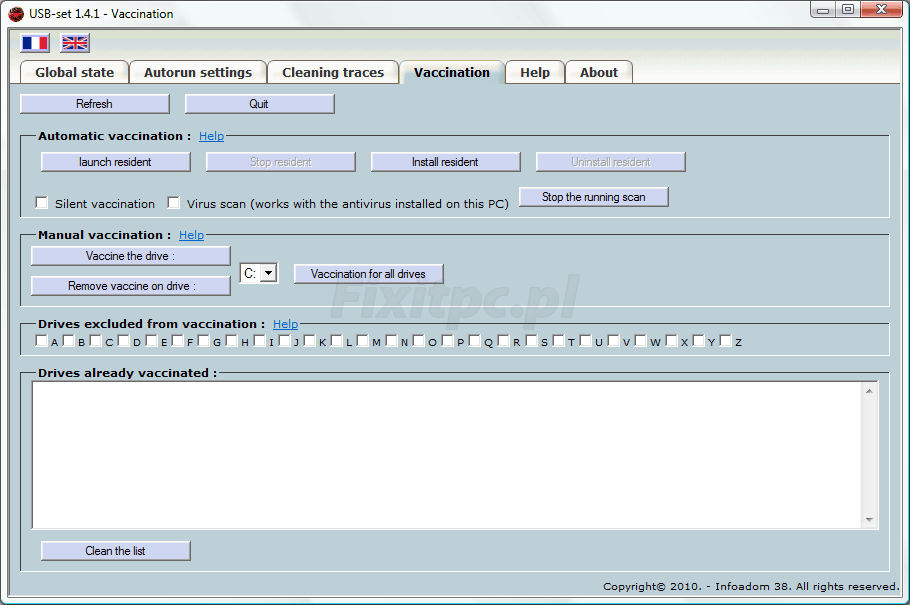Viewport: 910px width, 605px height.
Task: Exclude drive R from vaccination
Action: point(504,341)
